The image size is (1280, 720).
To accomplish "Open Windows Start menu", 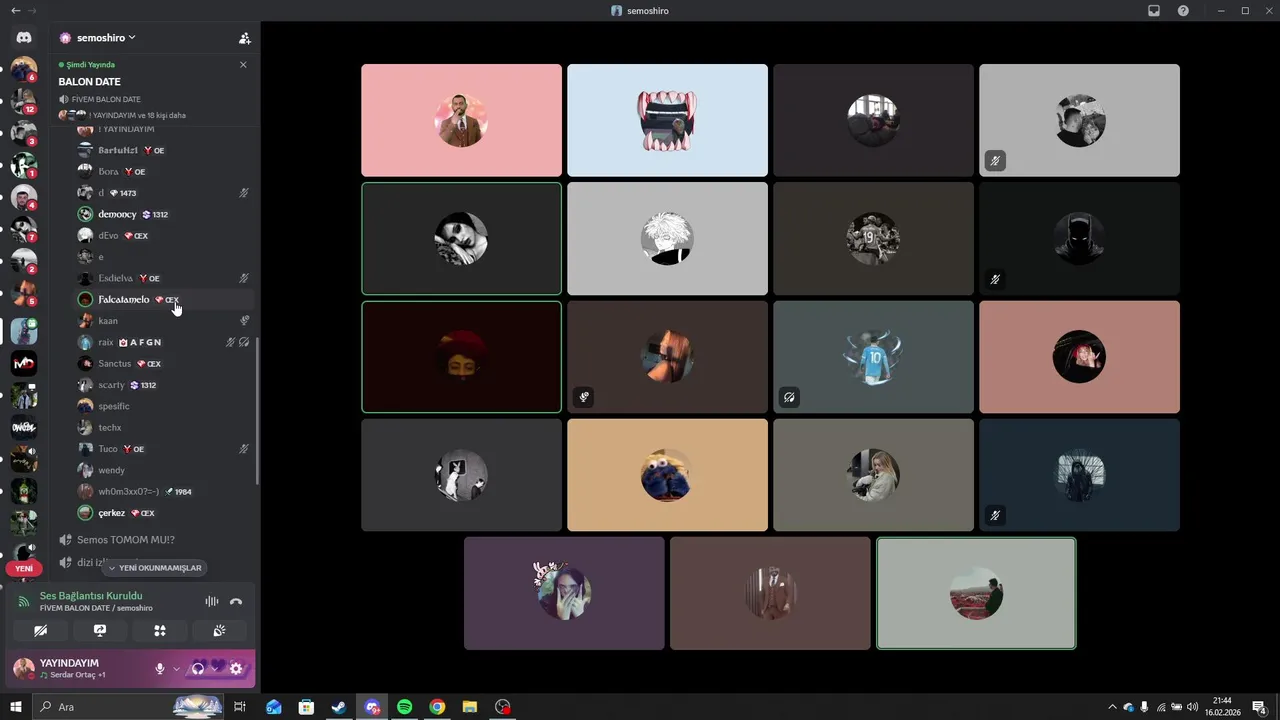I will [x=16, y=707].
